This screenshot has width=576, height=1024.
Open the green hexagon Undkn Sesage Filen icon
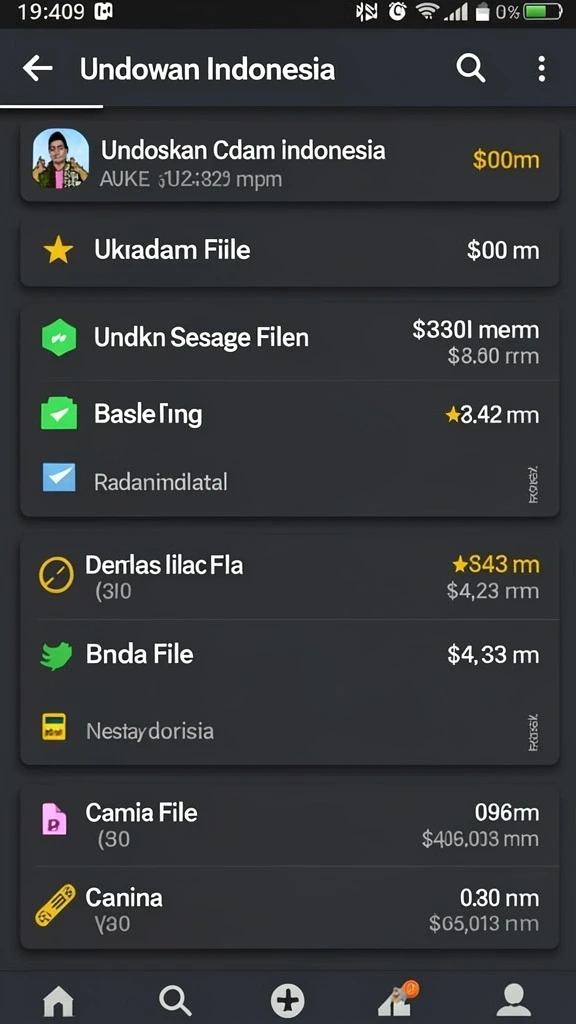pyautogui.click(x=59, y=338)
